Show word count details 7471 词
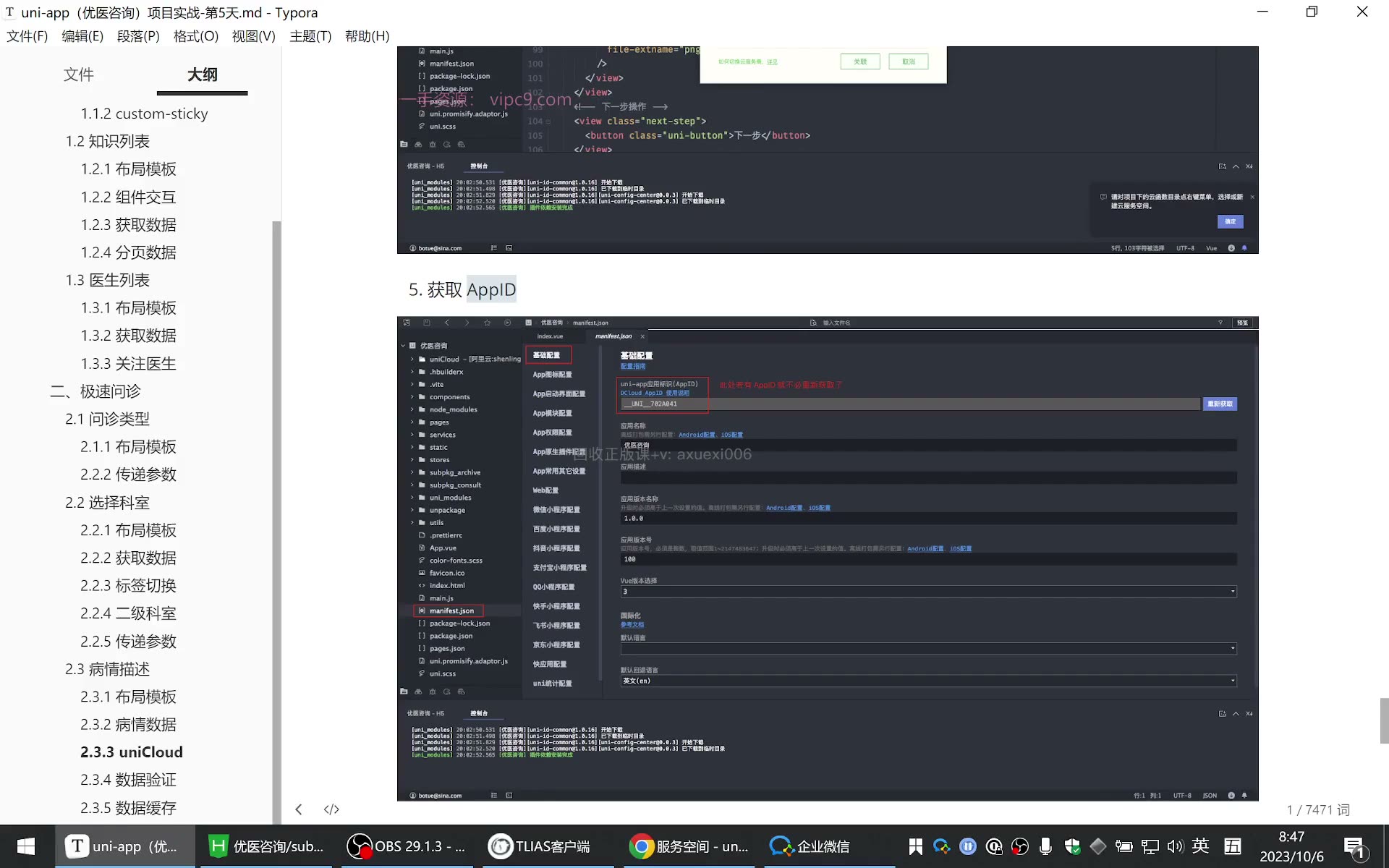 (1318, 809)
